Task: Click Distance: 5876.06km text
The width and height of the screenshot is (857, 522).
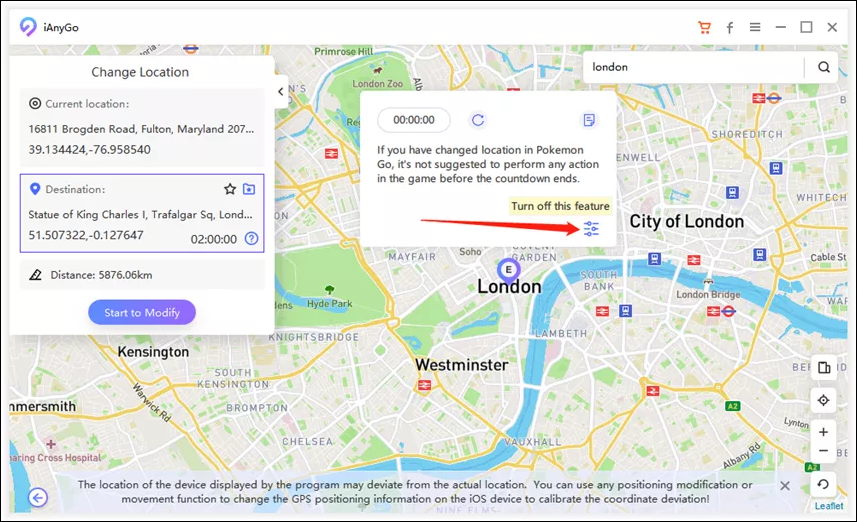Action: coord(102,275)
